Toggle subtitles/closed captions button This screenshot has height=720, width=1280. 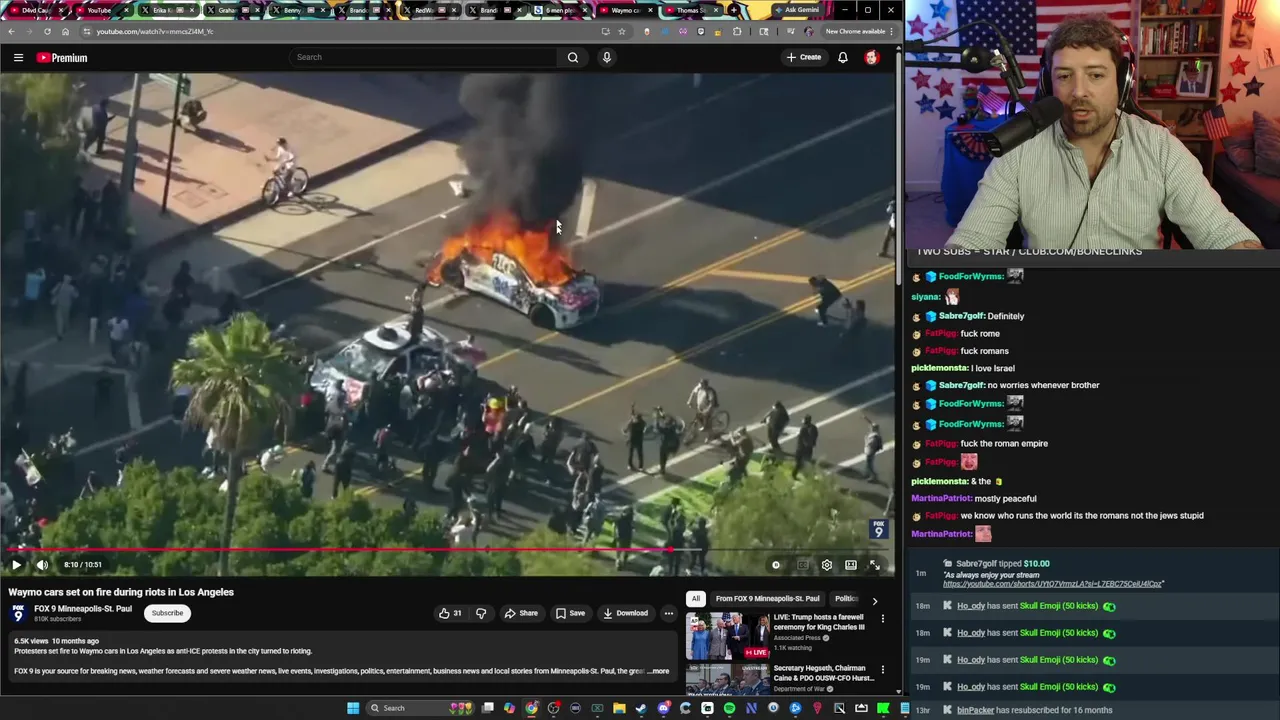coord(802,565)
